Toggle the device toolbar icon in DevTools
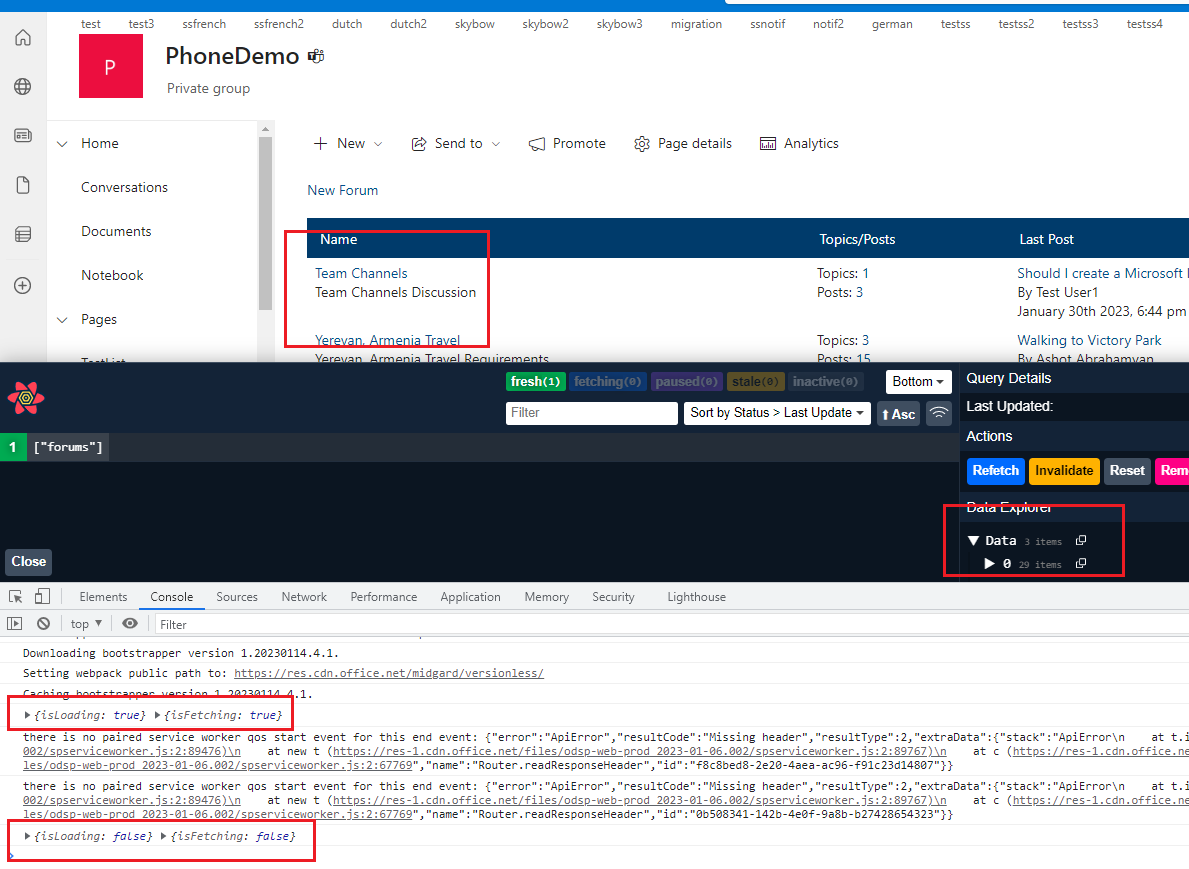The width and height of the screenshot is (1189, 869). 42,597
